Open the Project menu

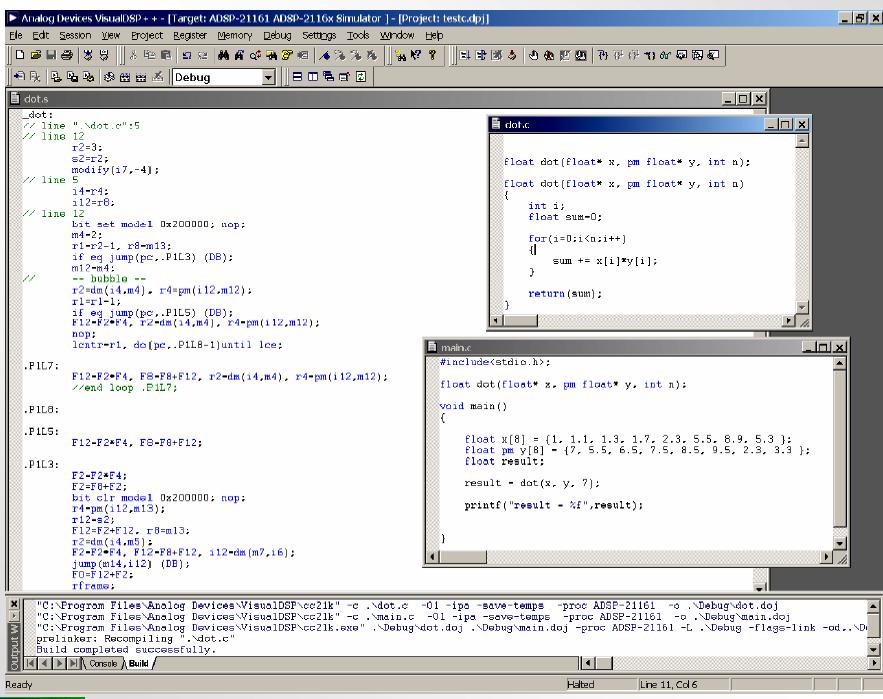[146, 35]
